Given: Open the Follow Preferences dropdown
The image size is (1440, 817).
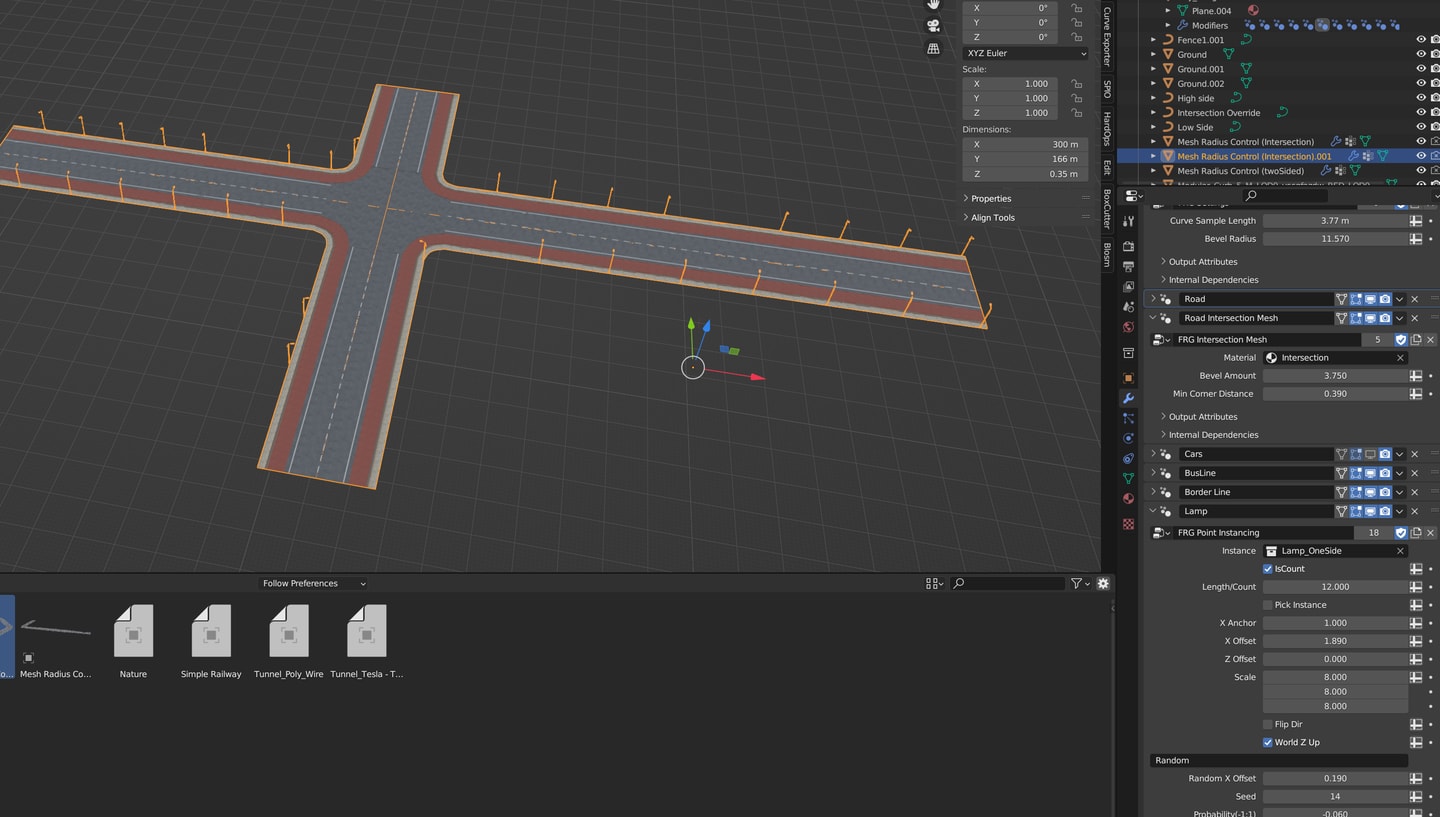Looking at the screenshot, I should (x=314, y=583).
